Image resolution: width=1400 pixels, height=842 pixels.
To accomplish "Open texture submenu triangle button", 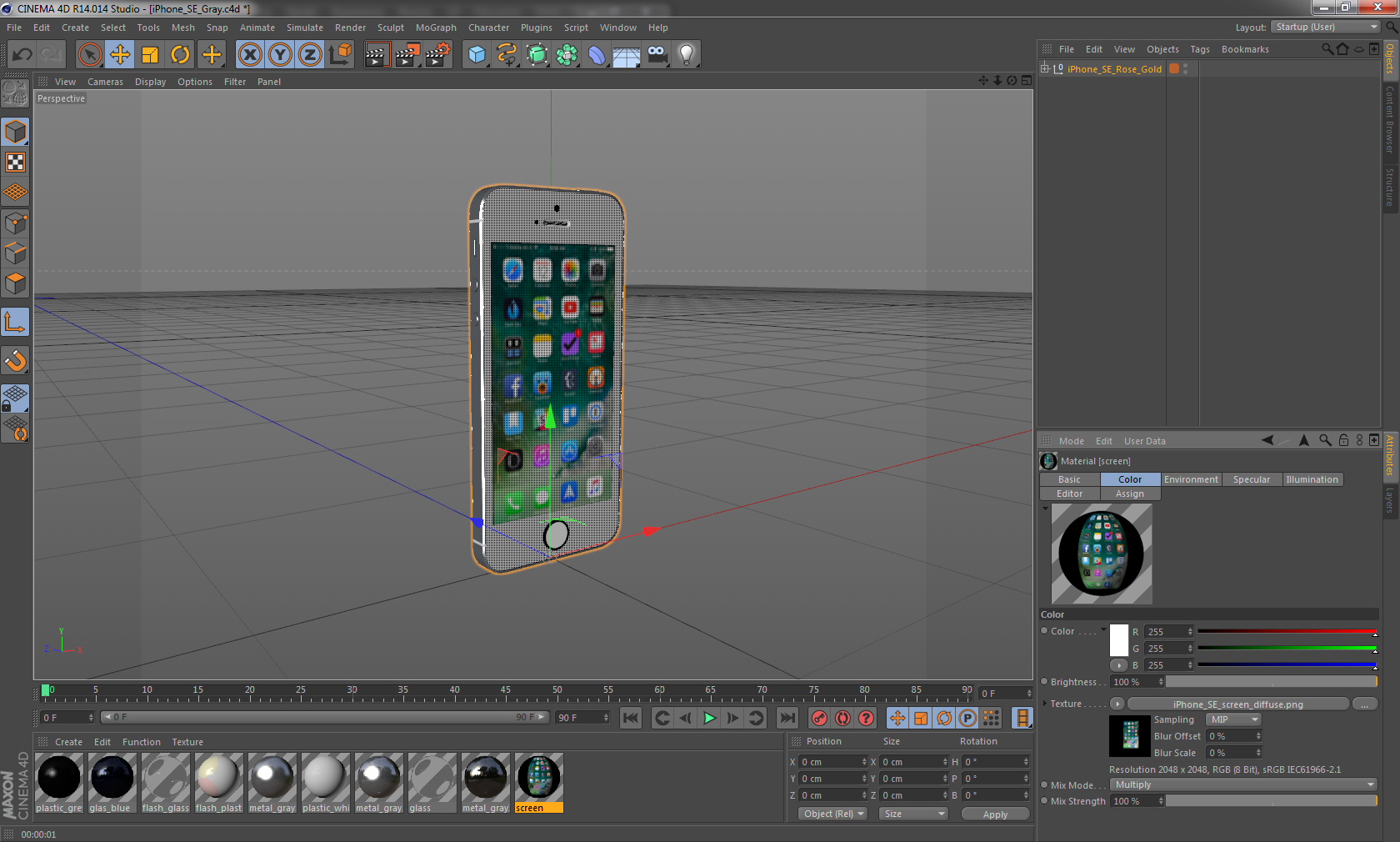I will tap(1117, 704).
